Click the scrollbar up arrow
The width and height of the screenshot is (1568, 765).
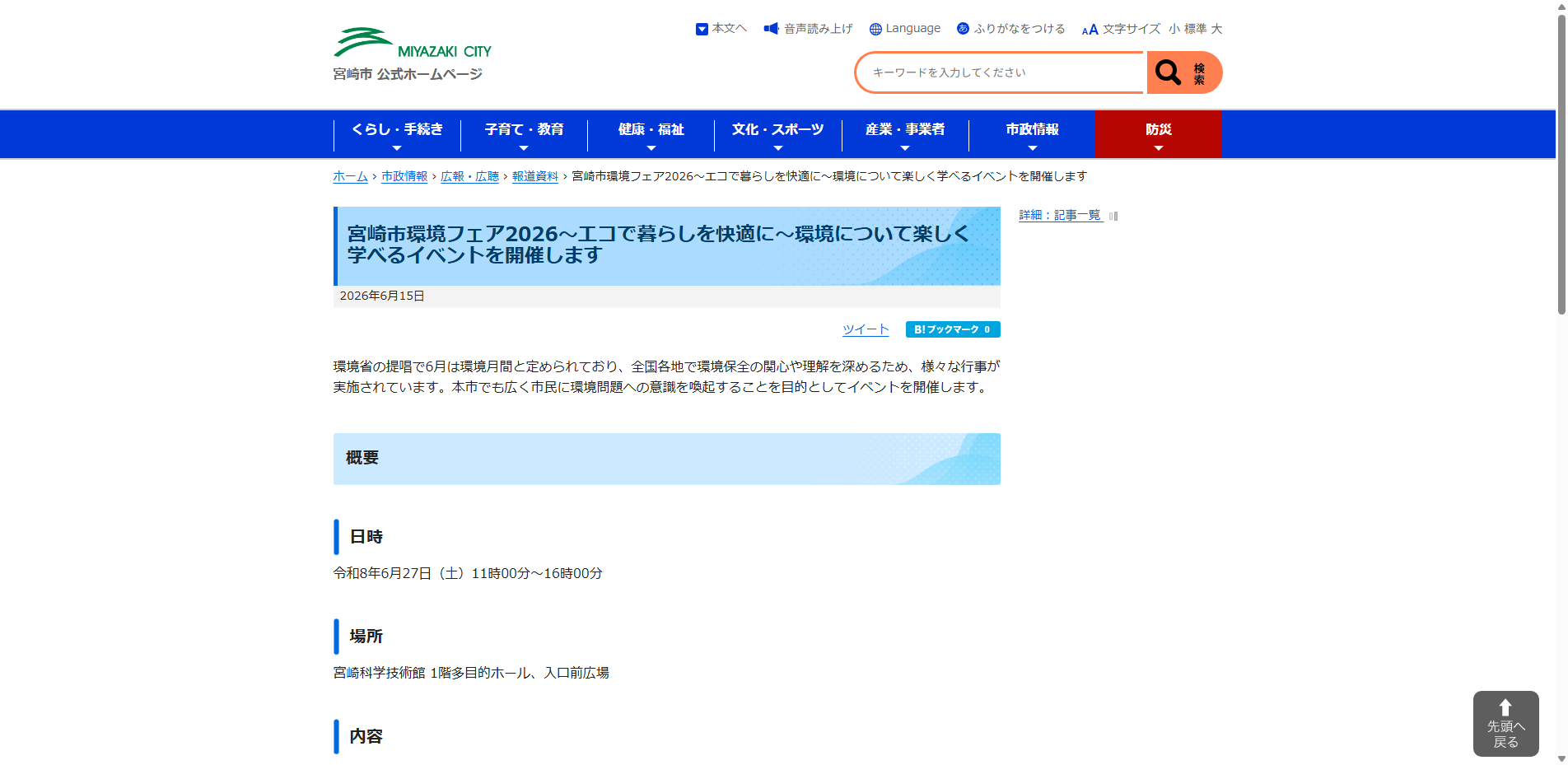[1561, 6]
